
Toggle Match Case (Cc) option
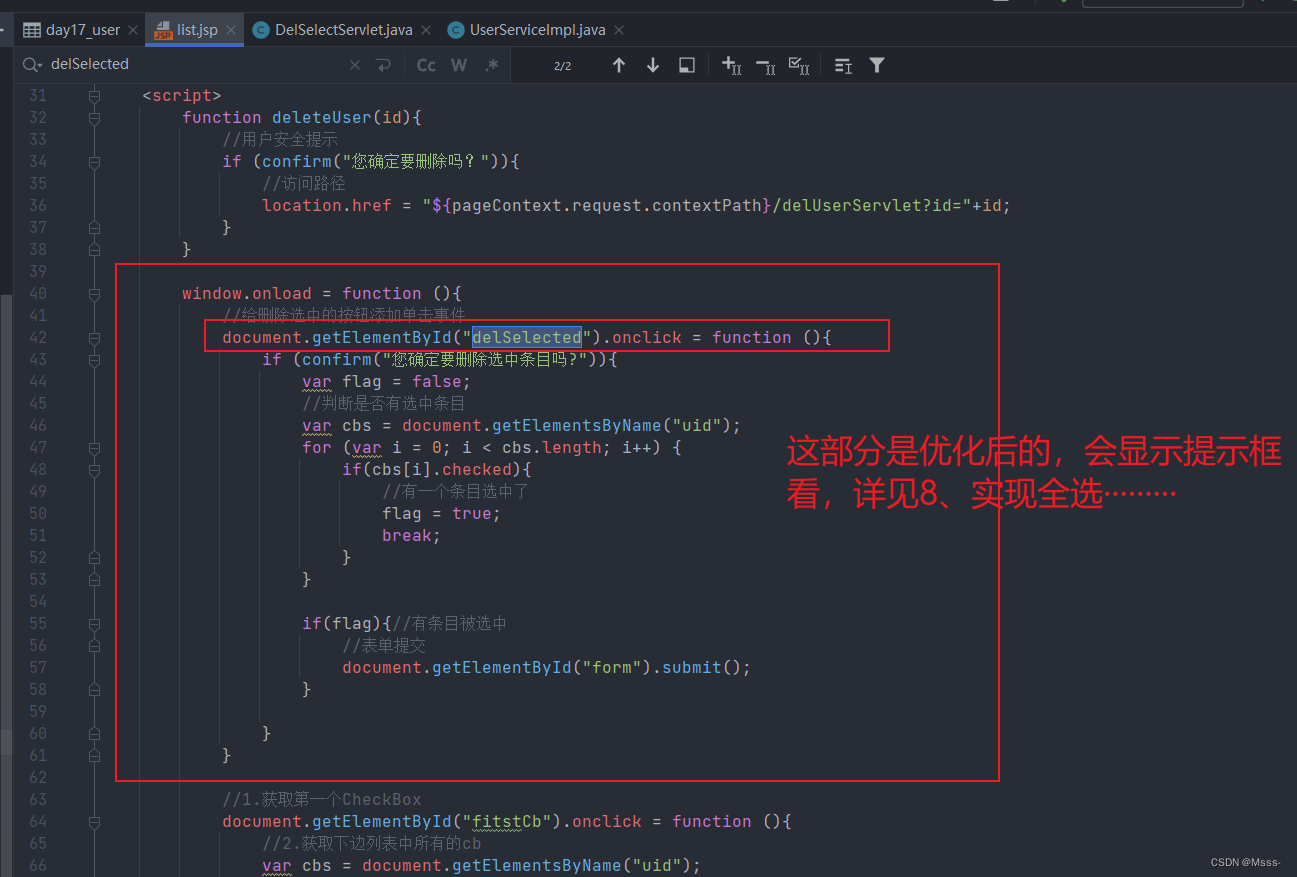tap(426, 65)
